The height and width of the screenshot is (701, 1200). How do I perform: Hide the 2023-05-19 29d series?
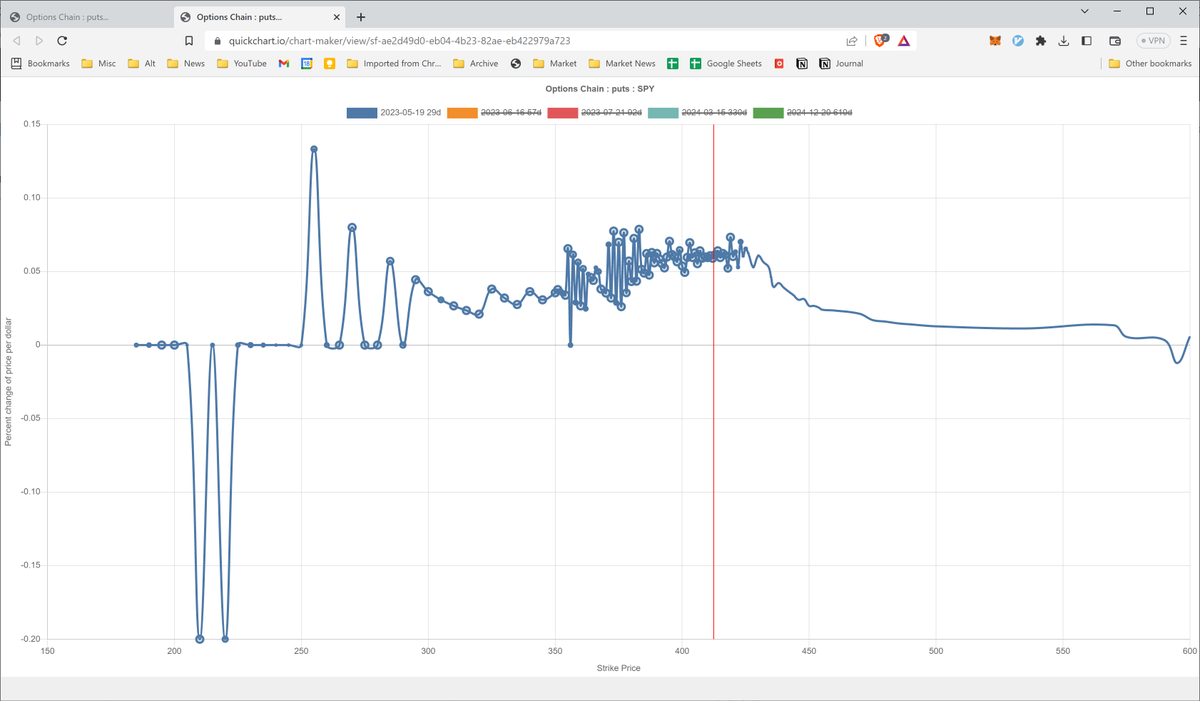point(401,112)
